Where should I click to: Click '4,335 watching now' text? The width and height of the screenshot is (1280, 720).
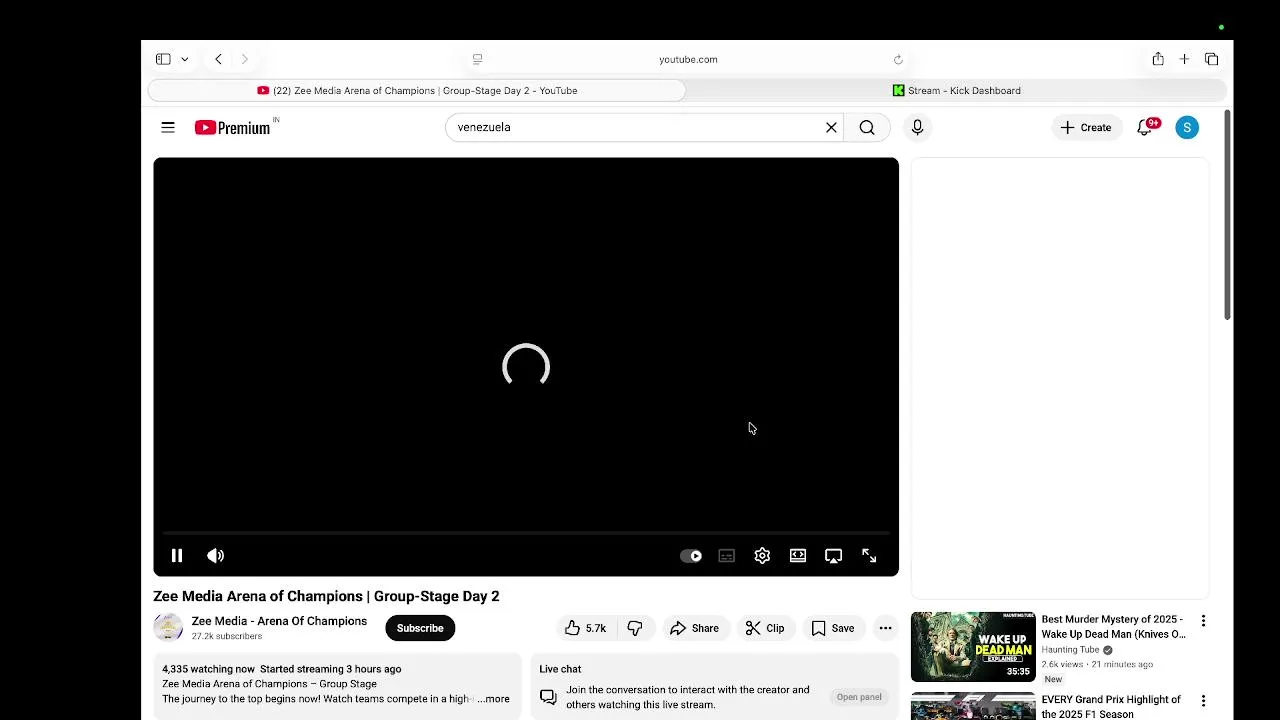(208, 669)
